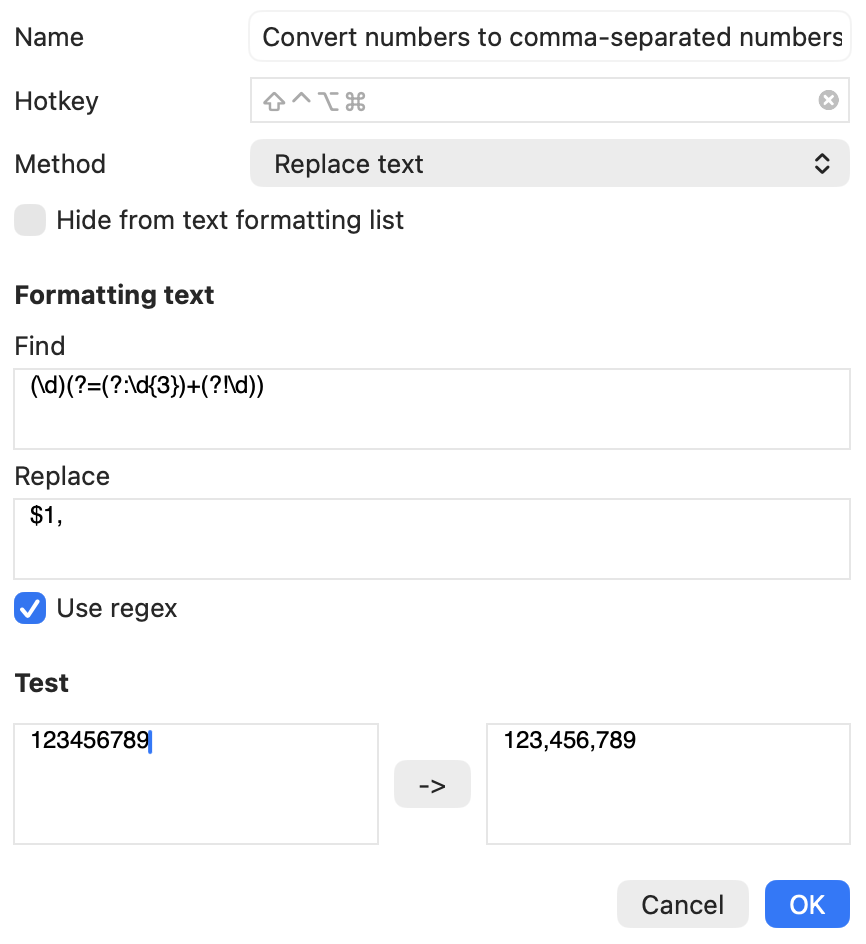Click the Test input box with 123456789

[x=196, y=784]
